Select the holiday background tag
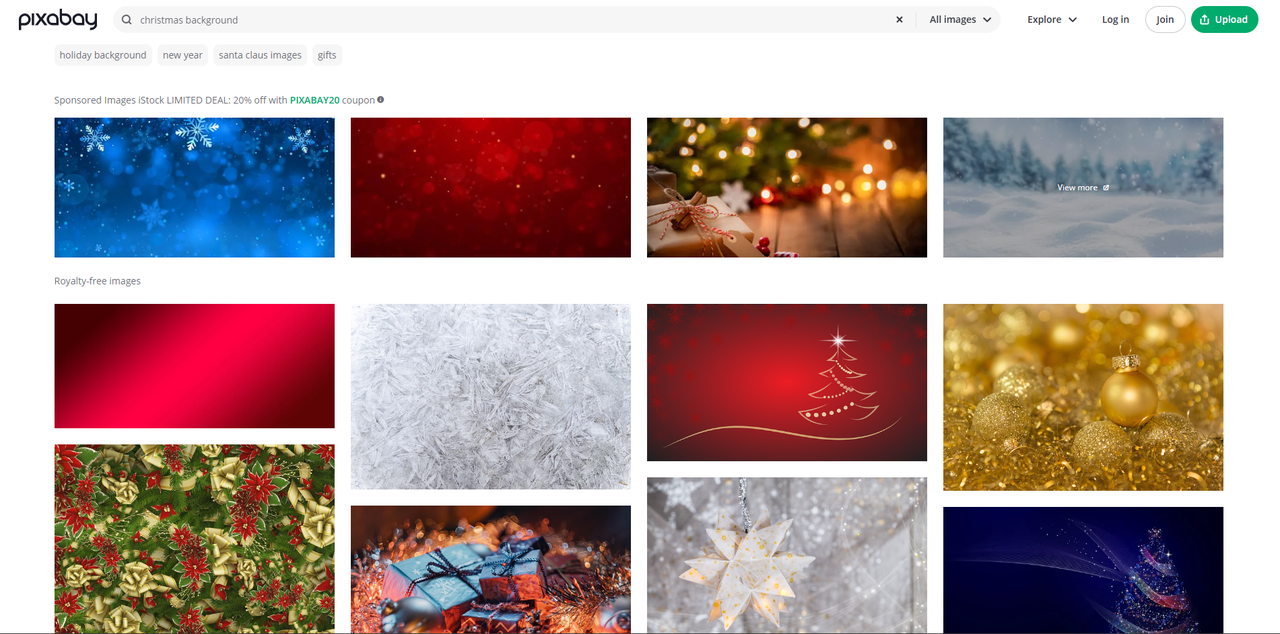This screenshot has width=1280, height=634. (103, 55)
